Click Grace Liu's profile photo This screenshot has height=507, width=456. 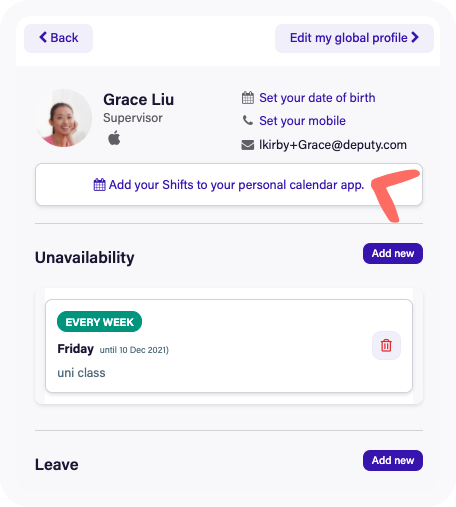[63, 118]
